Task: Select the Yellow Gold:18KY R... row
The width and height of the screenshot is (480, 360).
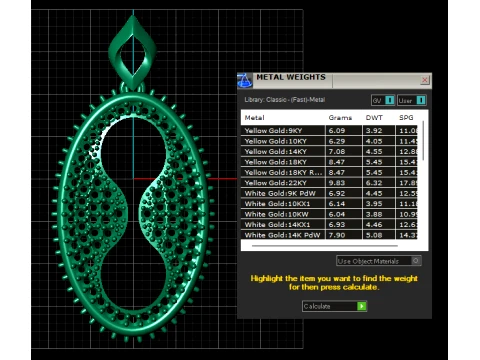Action: point(329,172)
